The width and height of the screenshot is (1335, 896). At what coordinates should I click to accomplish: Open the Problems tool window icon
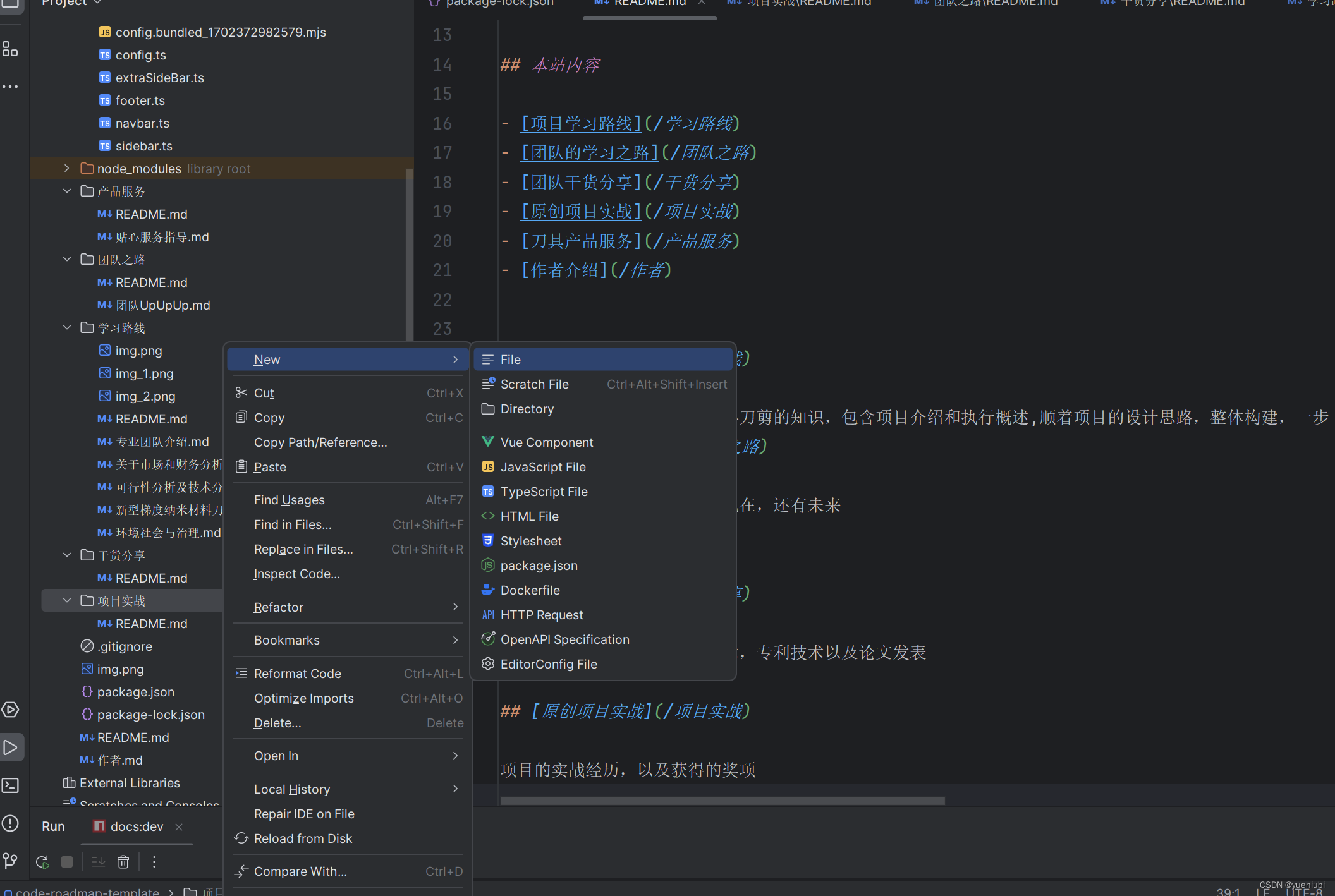click(10, 823)
